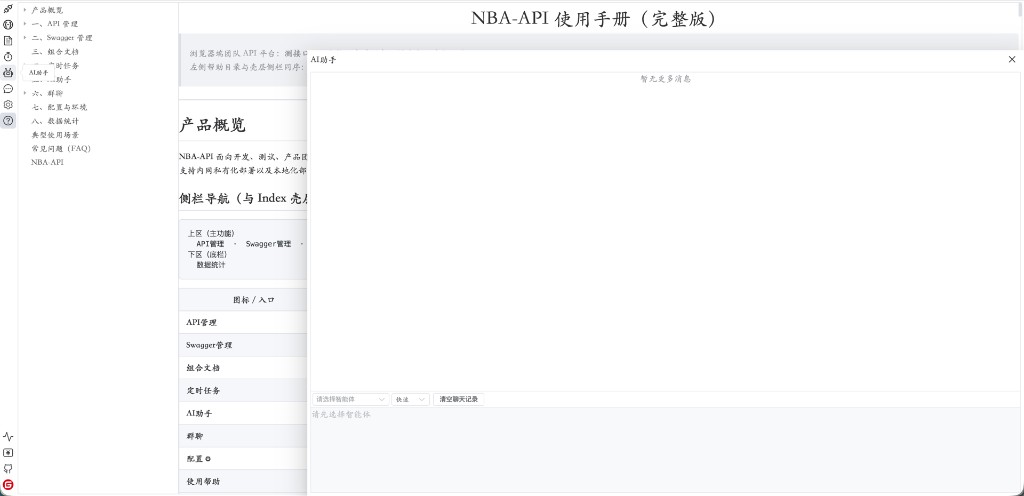1024x496 pixels.
Task: Click the 定时任务 table row cell
Action: click(202, 391)
